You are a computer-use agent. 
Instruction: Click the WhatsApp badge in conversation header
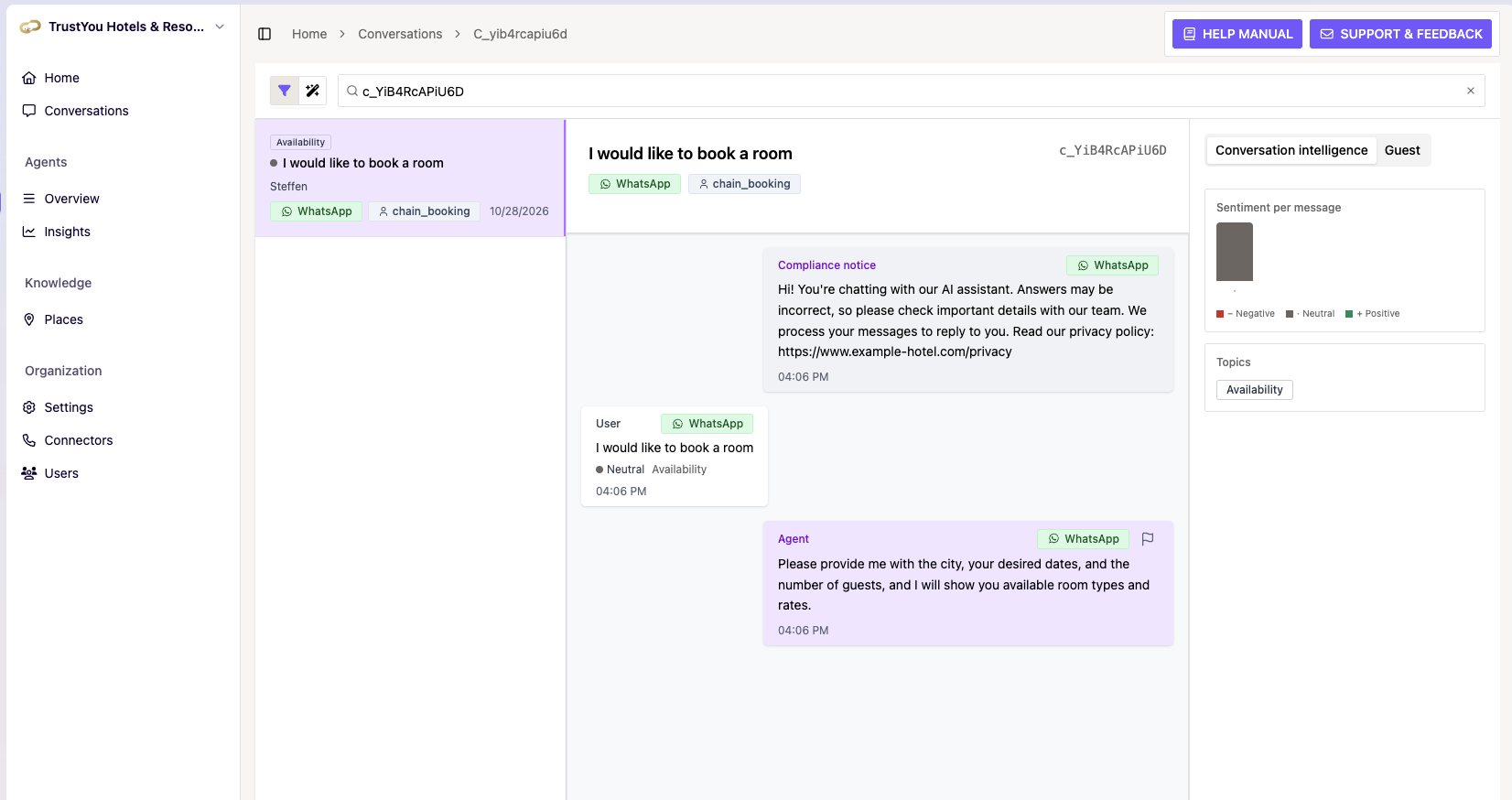click(634, 184)
